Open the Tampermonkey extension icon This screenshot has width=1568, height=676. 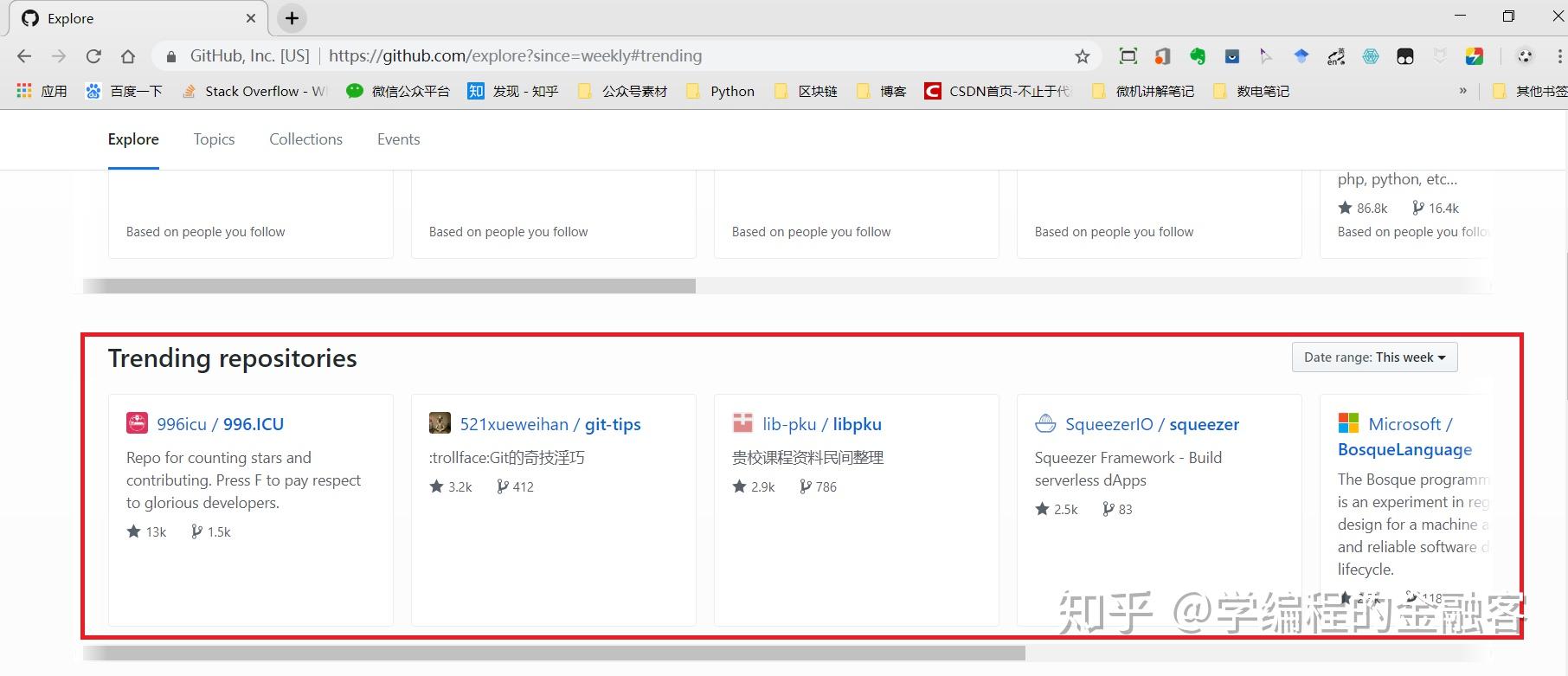coord(1405,56)
